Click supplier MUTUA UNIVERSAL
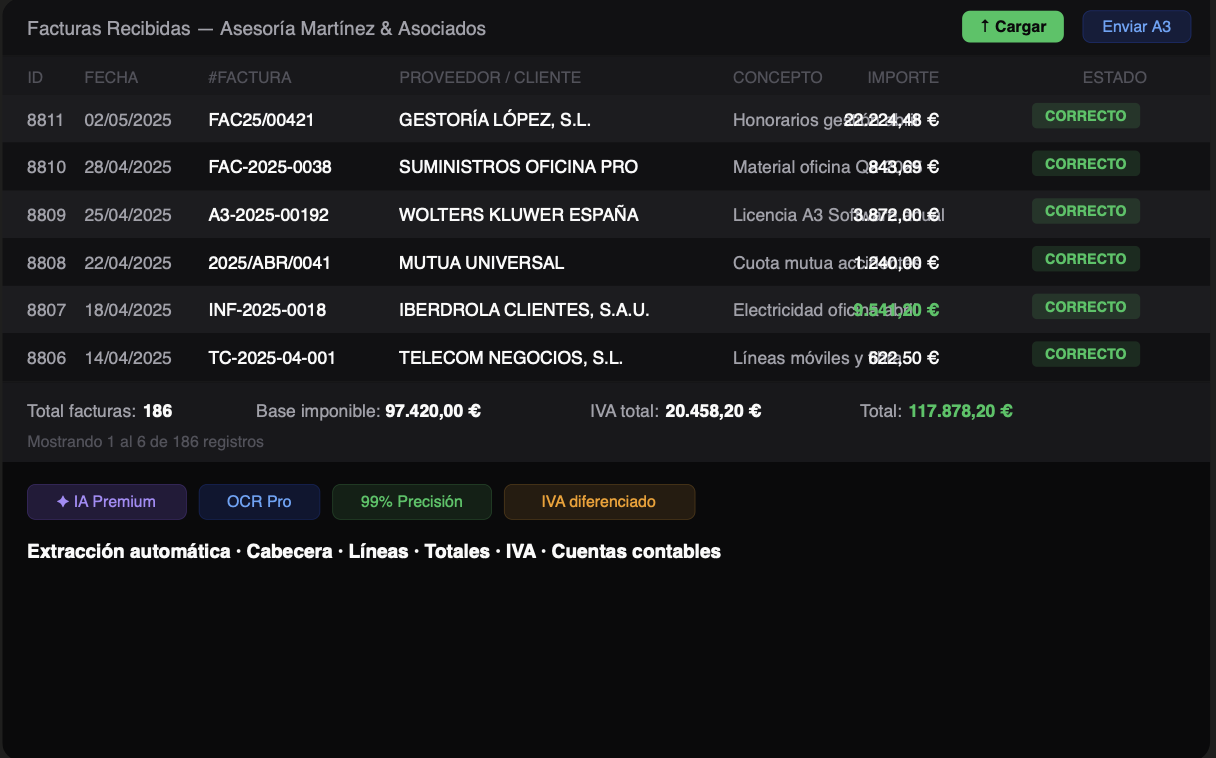 point(482,263)
